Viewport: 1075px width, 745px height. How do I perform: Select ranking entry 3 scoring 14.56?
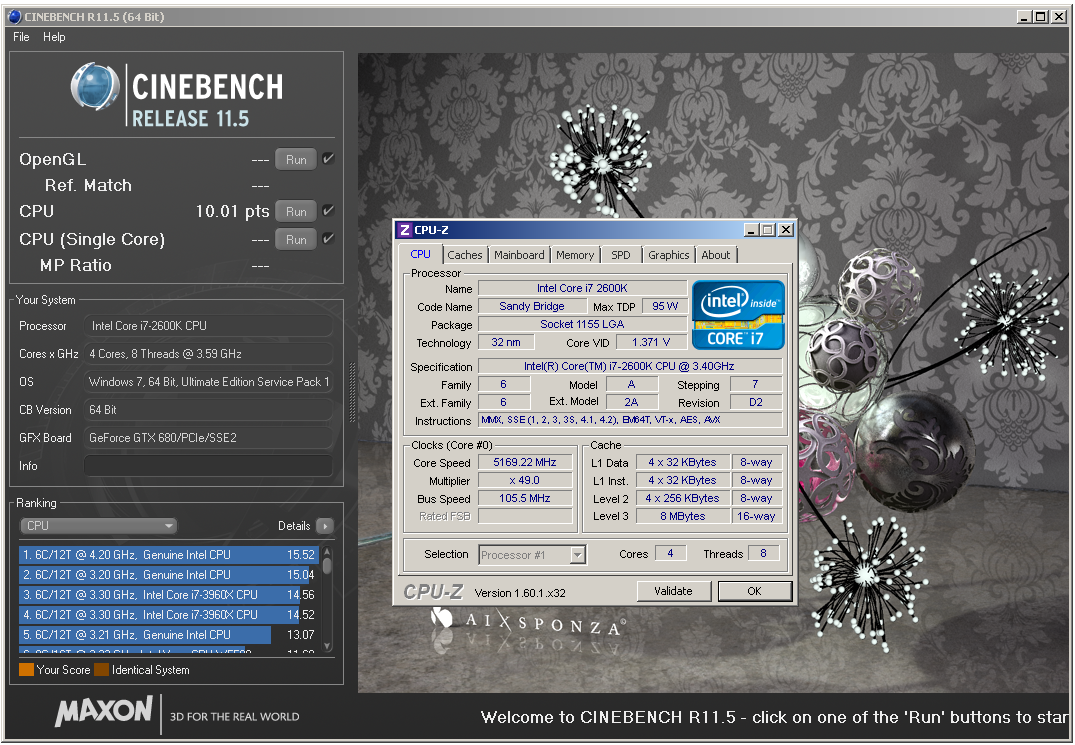tap(169, 594)
